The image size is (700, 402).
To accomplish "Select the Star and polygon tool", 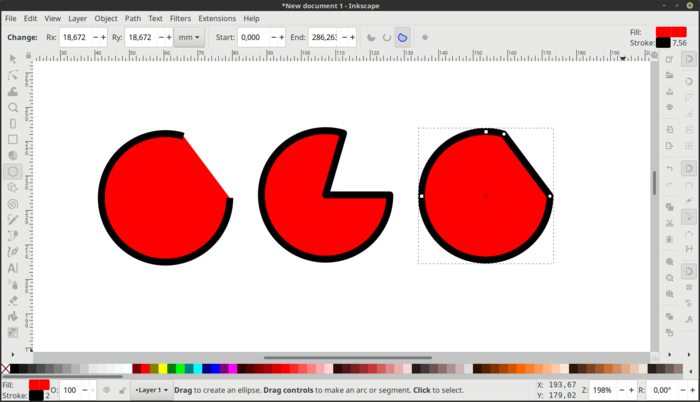I will point(12,188).
